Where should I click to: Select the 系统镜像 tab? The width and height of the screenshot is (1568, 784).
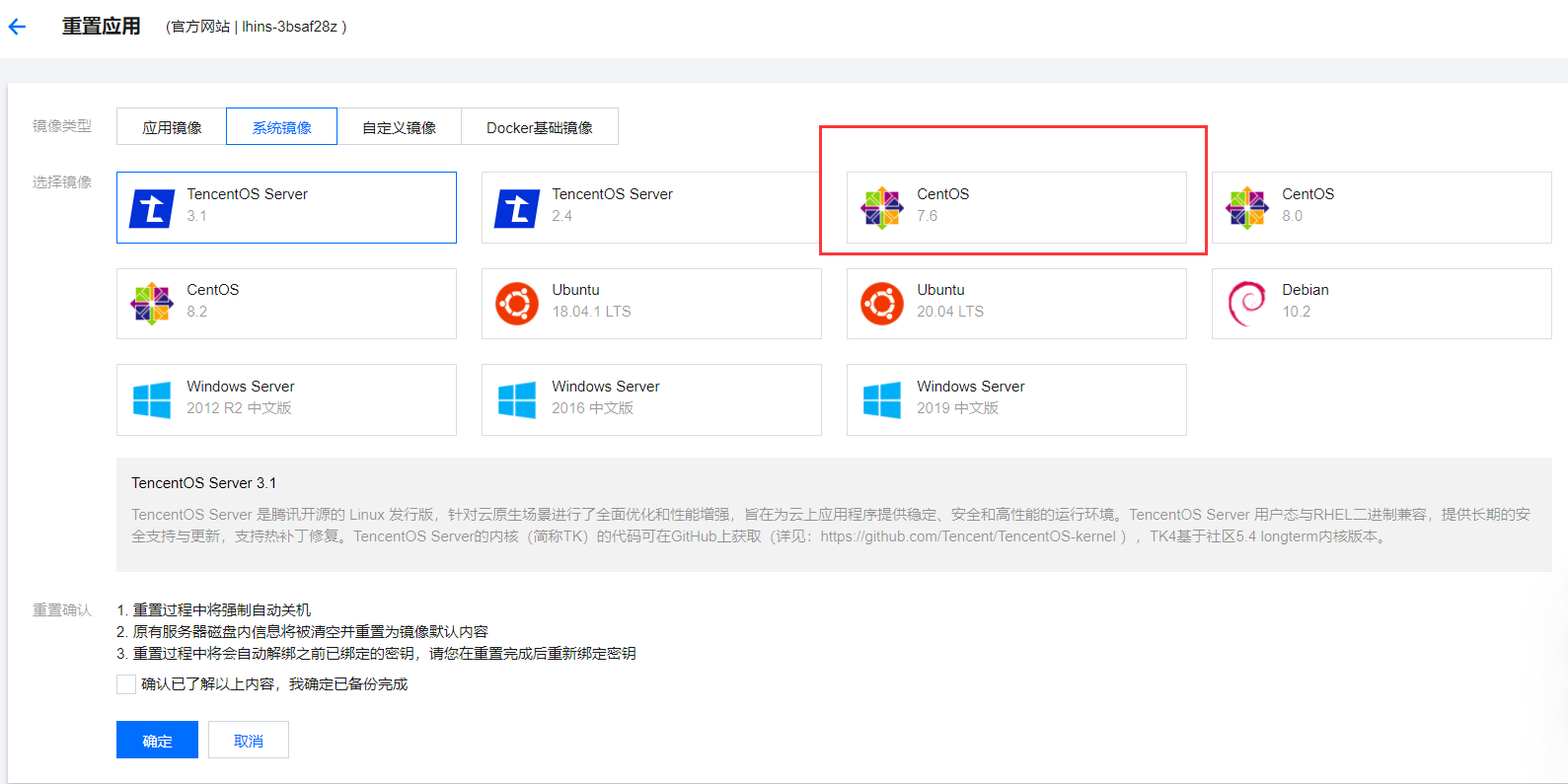pos(282,127)
